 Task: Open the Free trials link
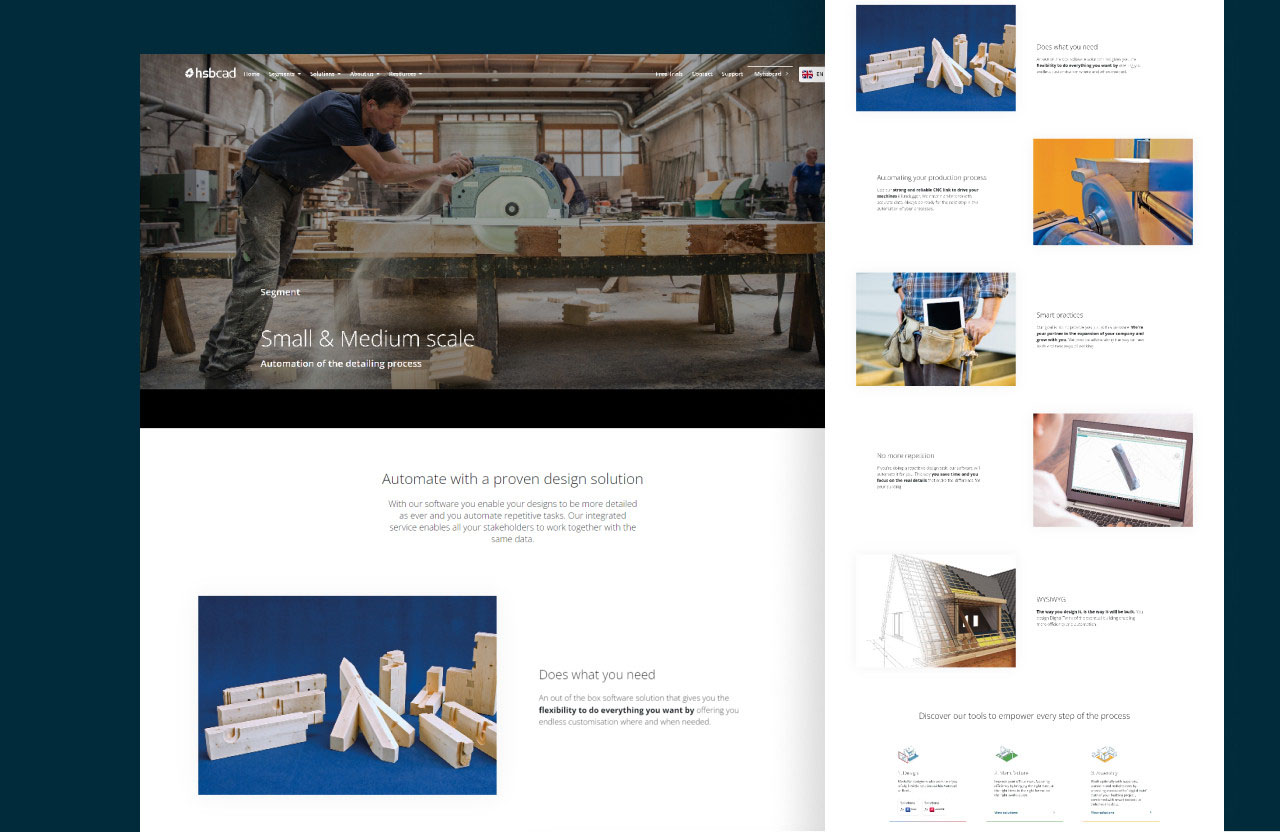668,74
